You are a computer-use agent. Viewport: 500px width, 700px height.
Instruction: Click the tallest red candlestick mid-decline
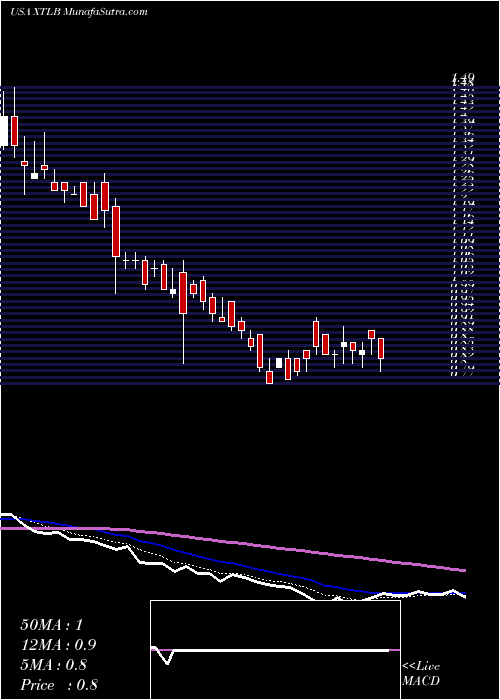click(116, 231)
